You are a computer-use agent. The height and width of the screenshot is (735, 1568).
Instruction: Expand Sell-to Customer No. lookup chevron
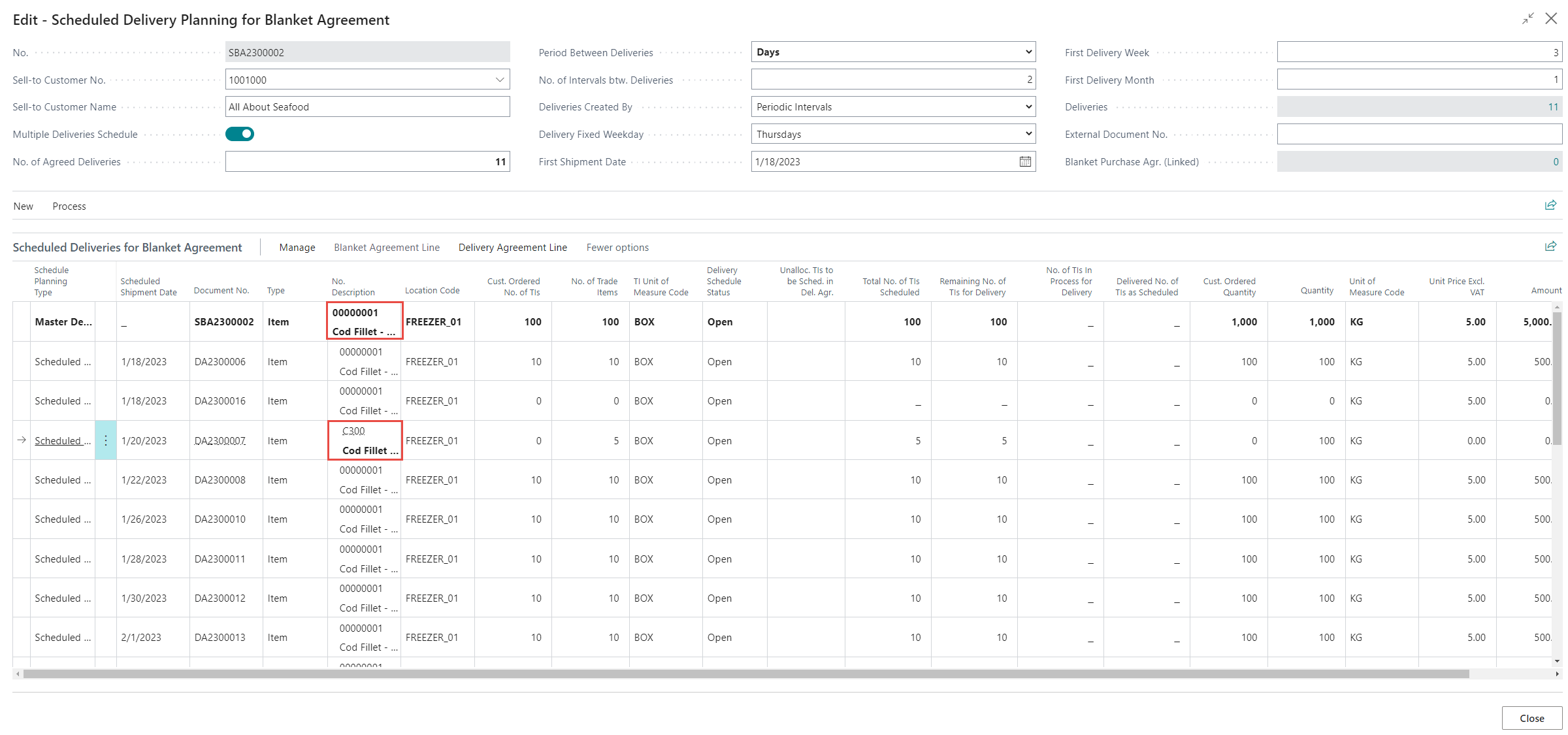pyautogui.click(x=500, y=80)
